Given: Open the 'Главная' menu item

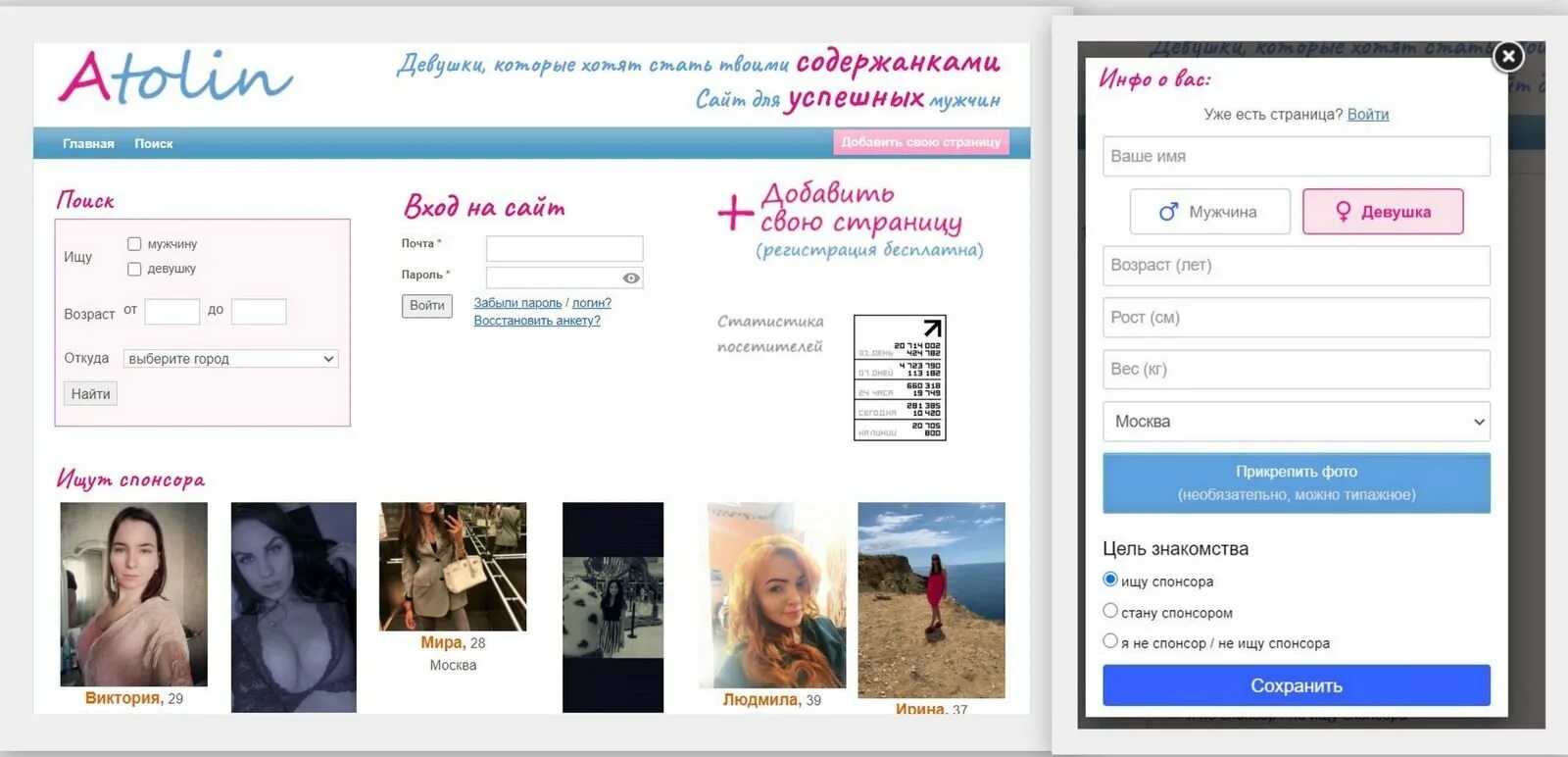Looking at the screenshot, I should click(88, 143).
